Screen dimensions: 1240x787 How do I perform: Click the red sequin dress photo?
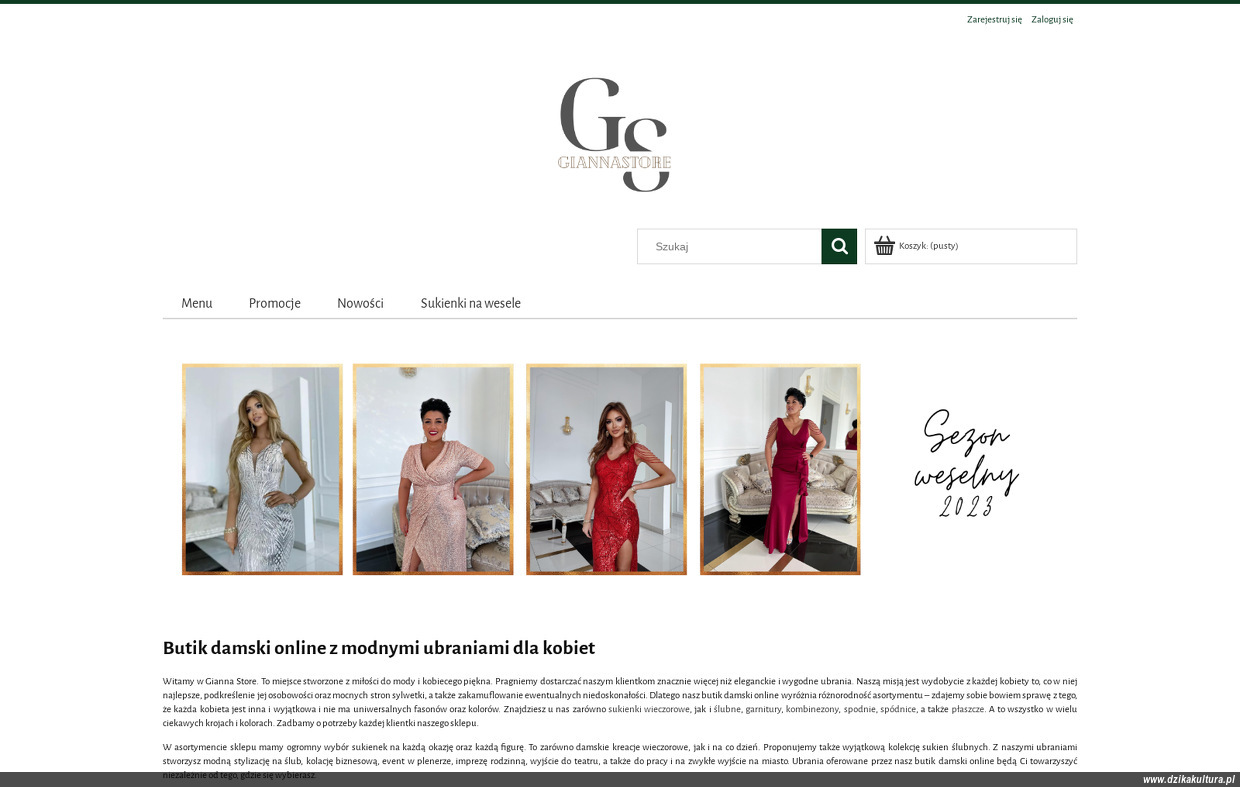click(x=606, y=469)
